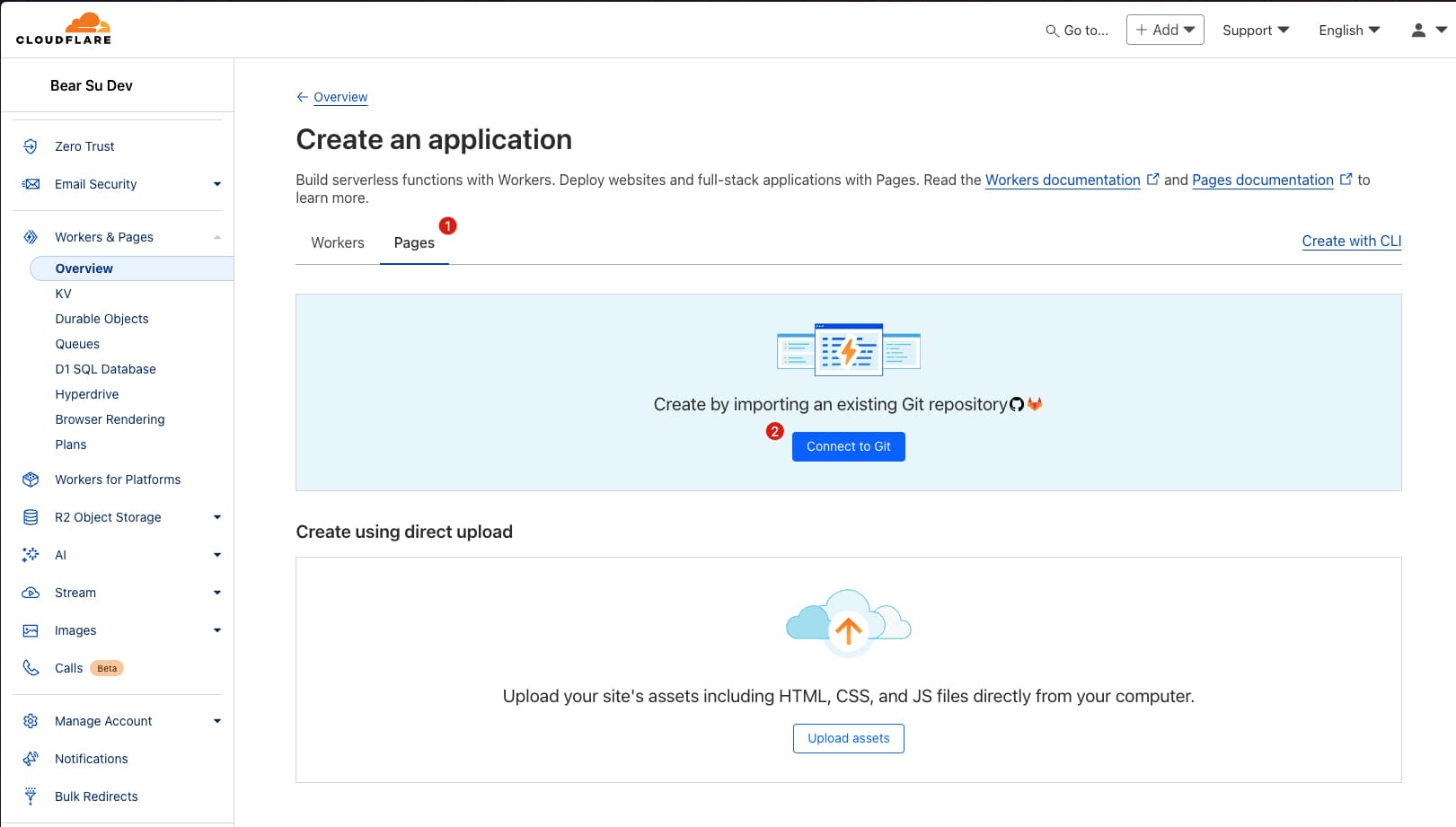Open the Create with CLI link
1456x827 pixels.
click(x=1352, y=241)
